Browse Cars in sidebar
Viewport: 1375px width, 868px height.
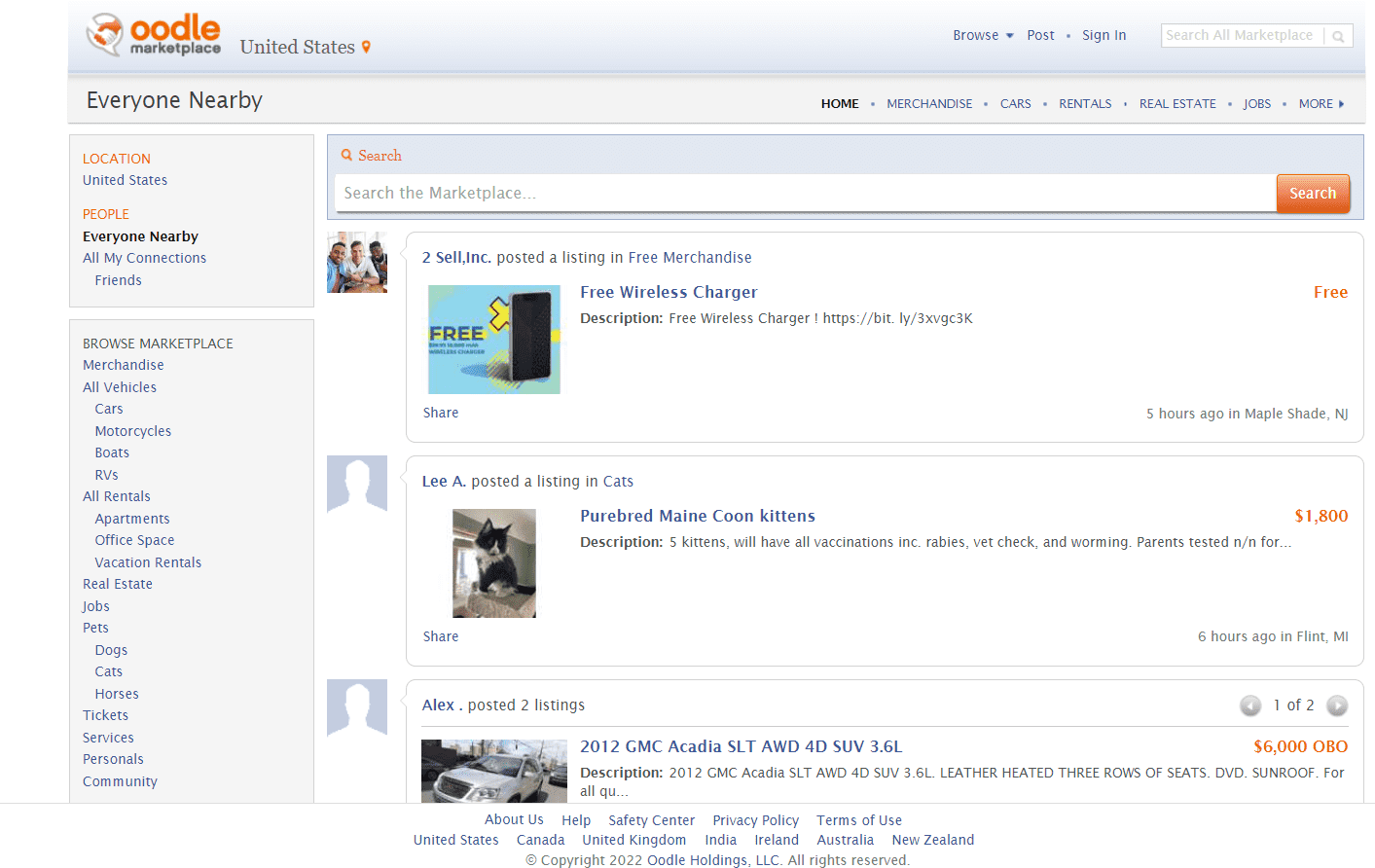(x=109, y=409)
